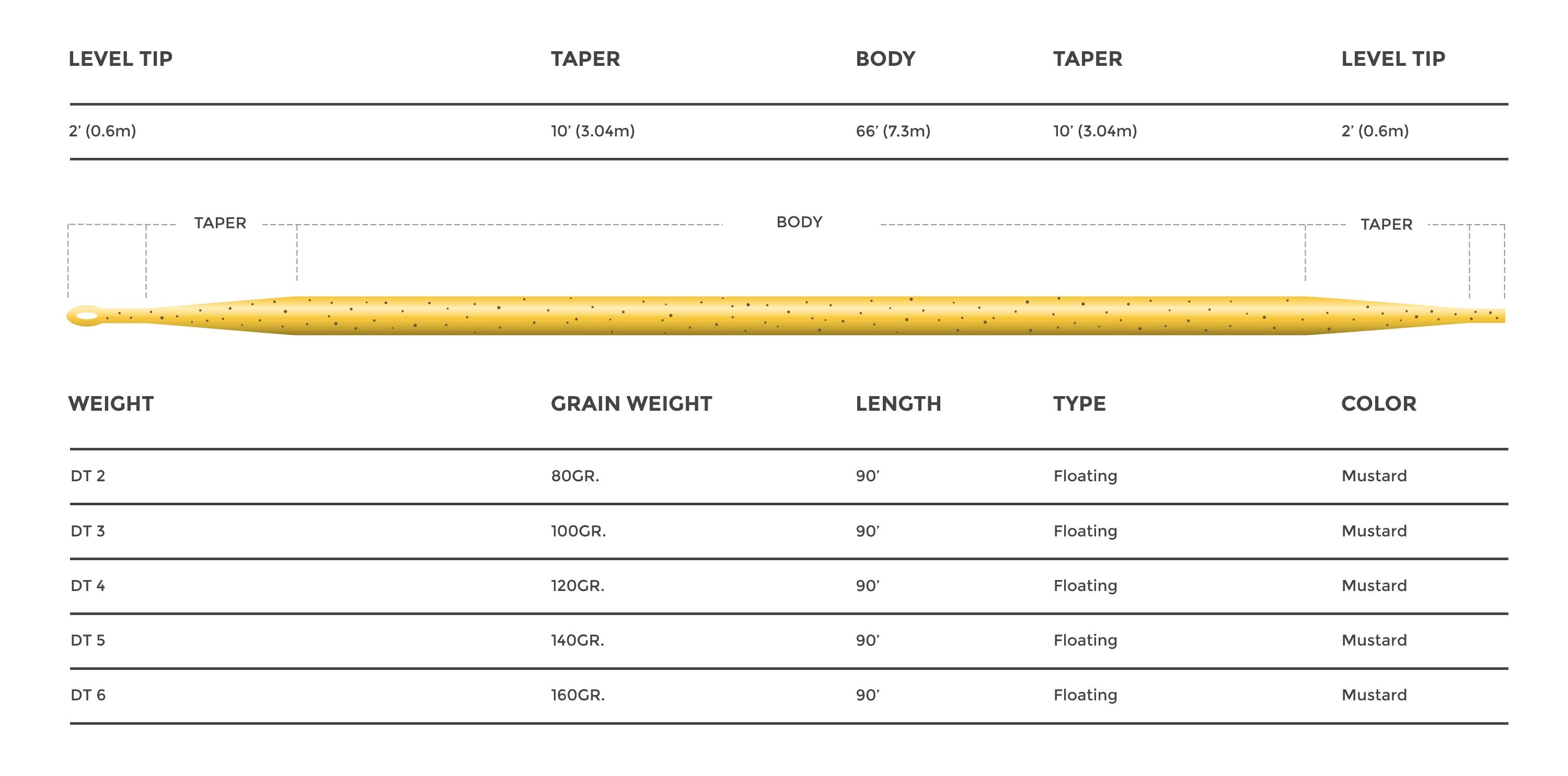Click the DT 4 weight row label
The width and height of the screenshot is (1568, 776).
[x=88, y=585]
